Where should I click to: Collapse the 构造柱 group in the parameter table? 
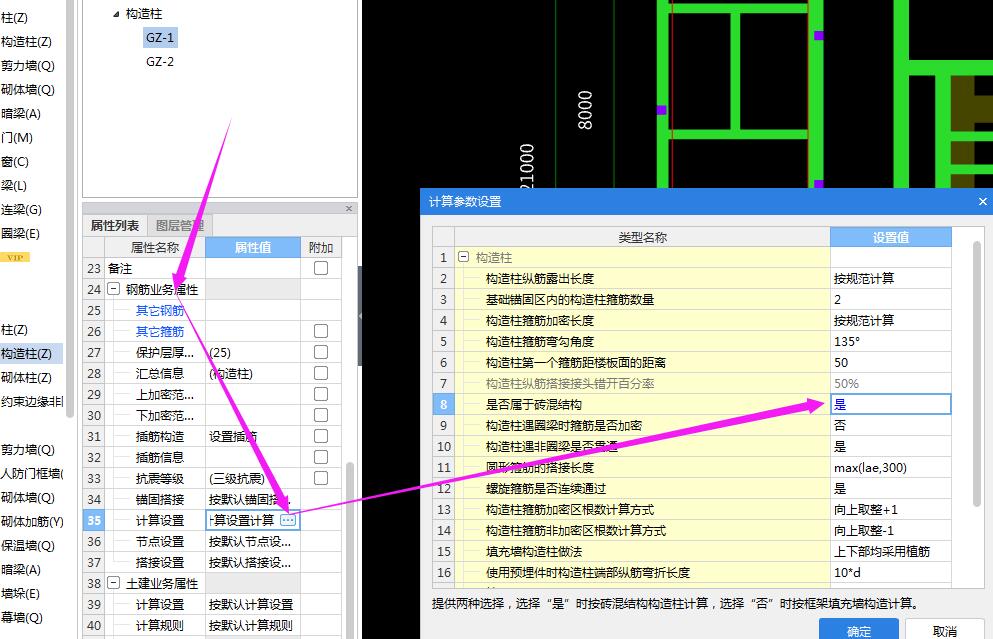coord(463,257)
